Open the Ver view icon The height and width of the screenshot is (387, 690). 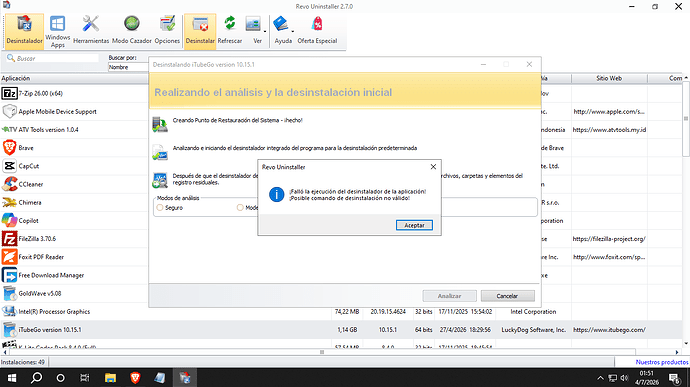[253, 24]
